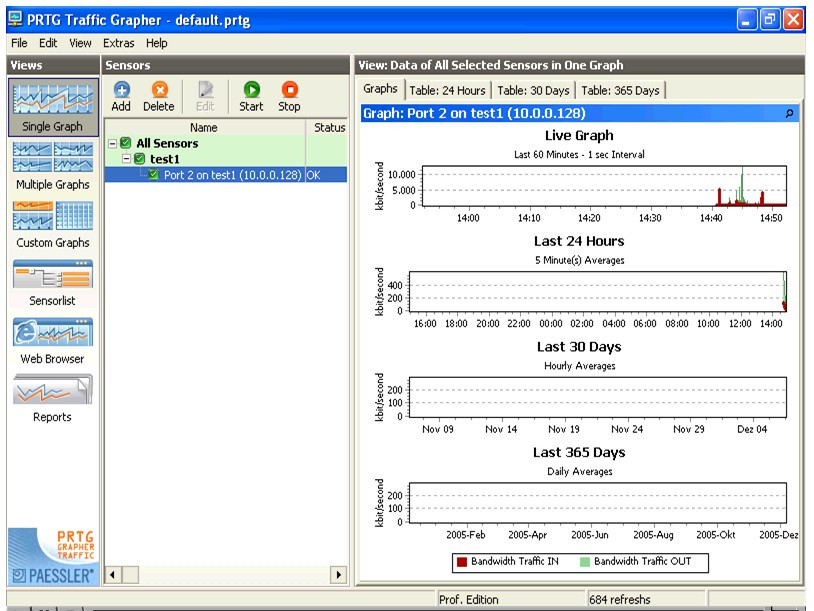Collapse the test1 tree node
814x611 pixels.
126,159
